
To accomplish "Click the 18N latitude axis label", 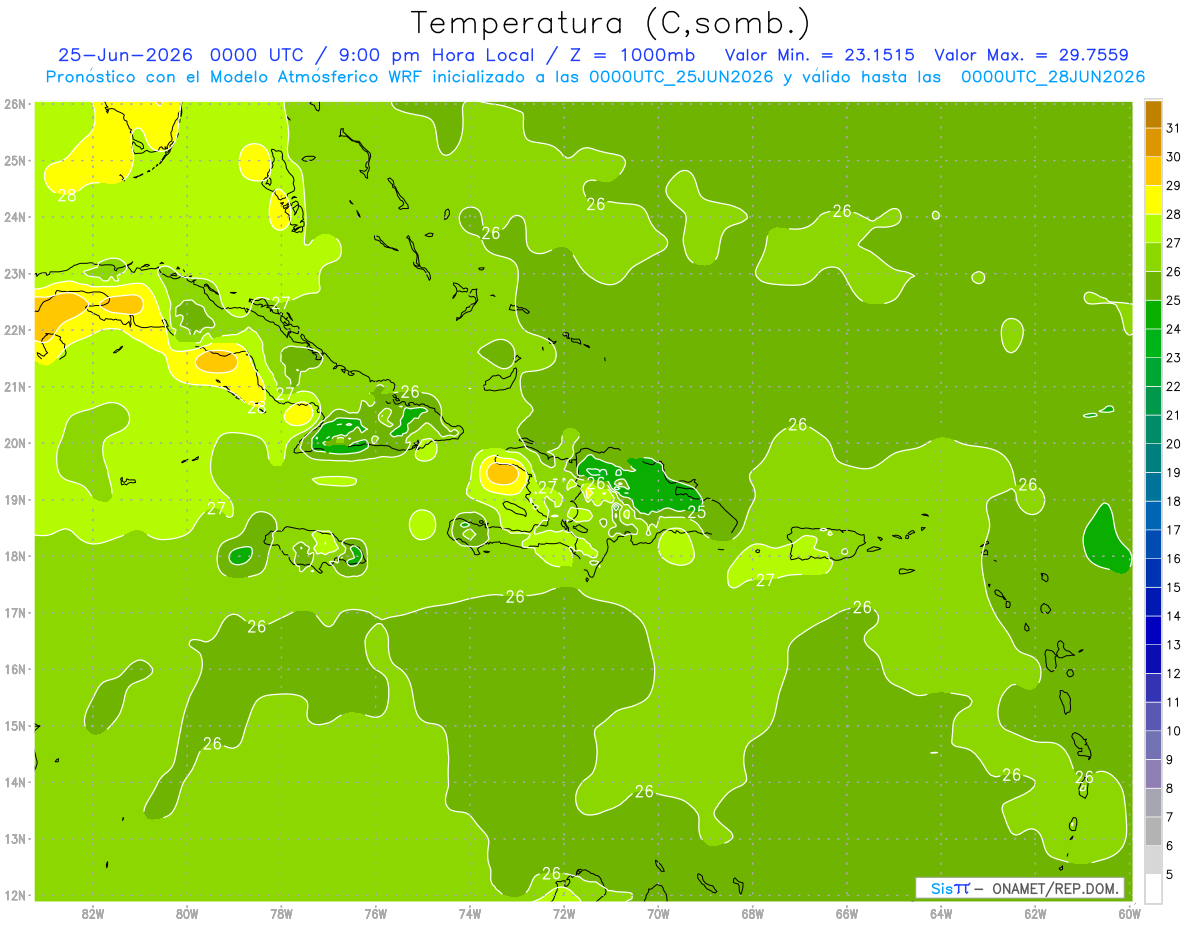I will pyautogui.click(x=15, y=556).
